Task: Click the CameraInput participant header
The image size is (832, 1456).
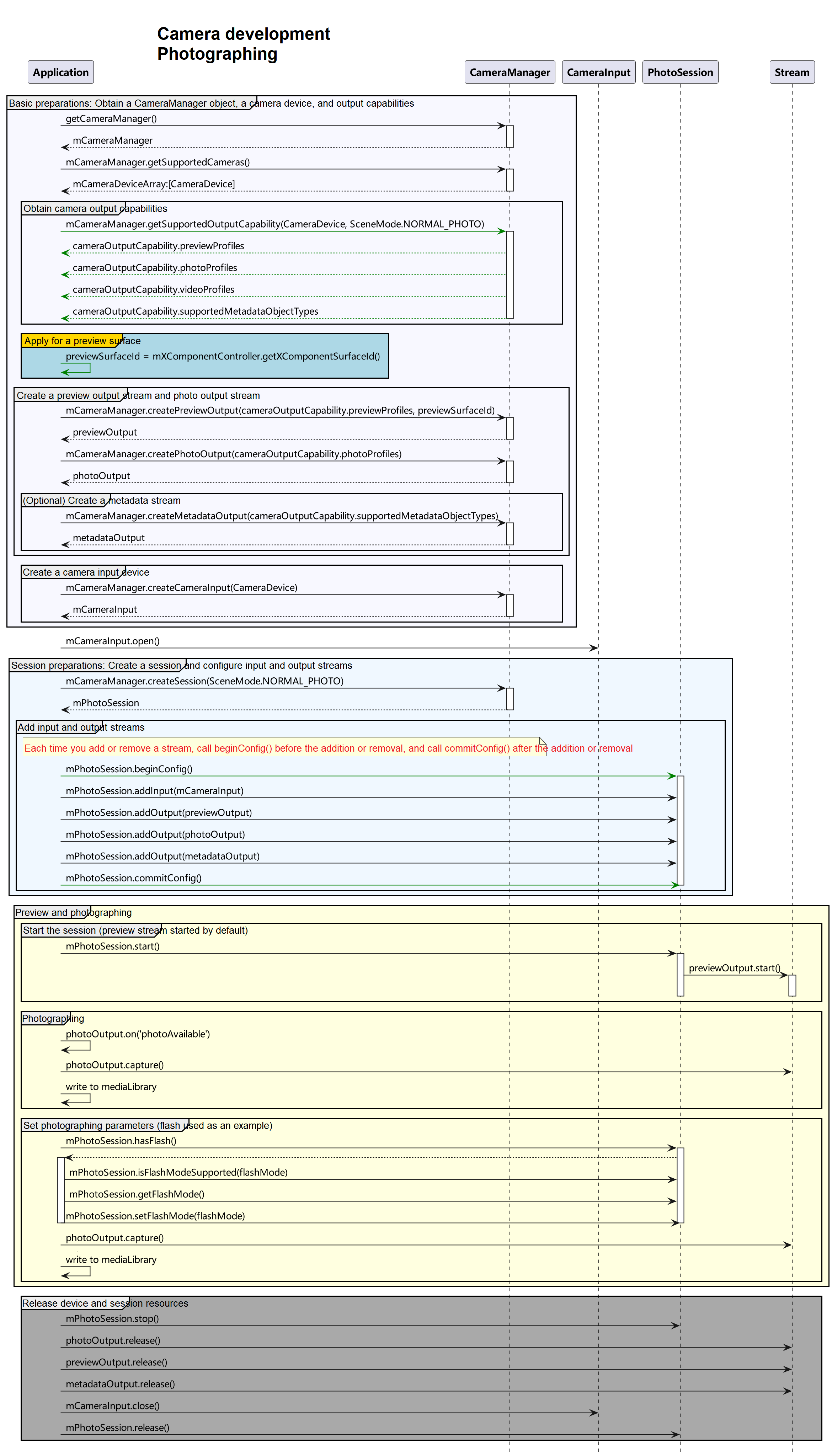Action: click(x=598, y=72)
